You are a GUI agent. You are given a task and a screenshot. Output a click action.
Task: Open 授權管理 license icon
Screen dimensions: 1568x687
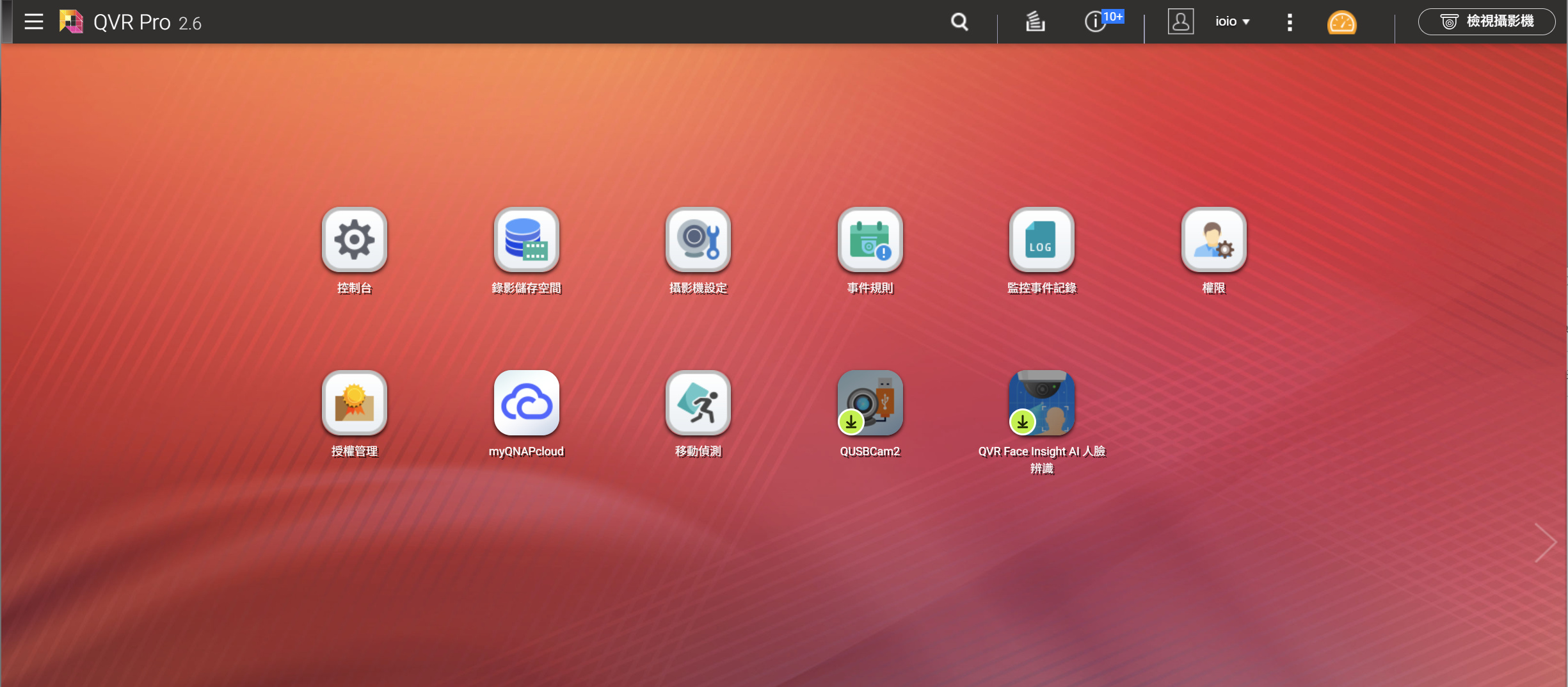click(x=355, y=403)
